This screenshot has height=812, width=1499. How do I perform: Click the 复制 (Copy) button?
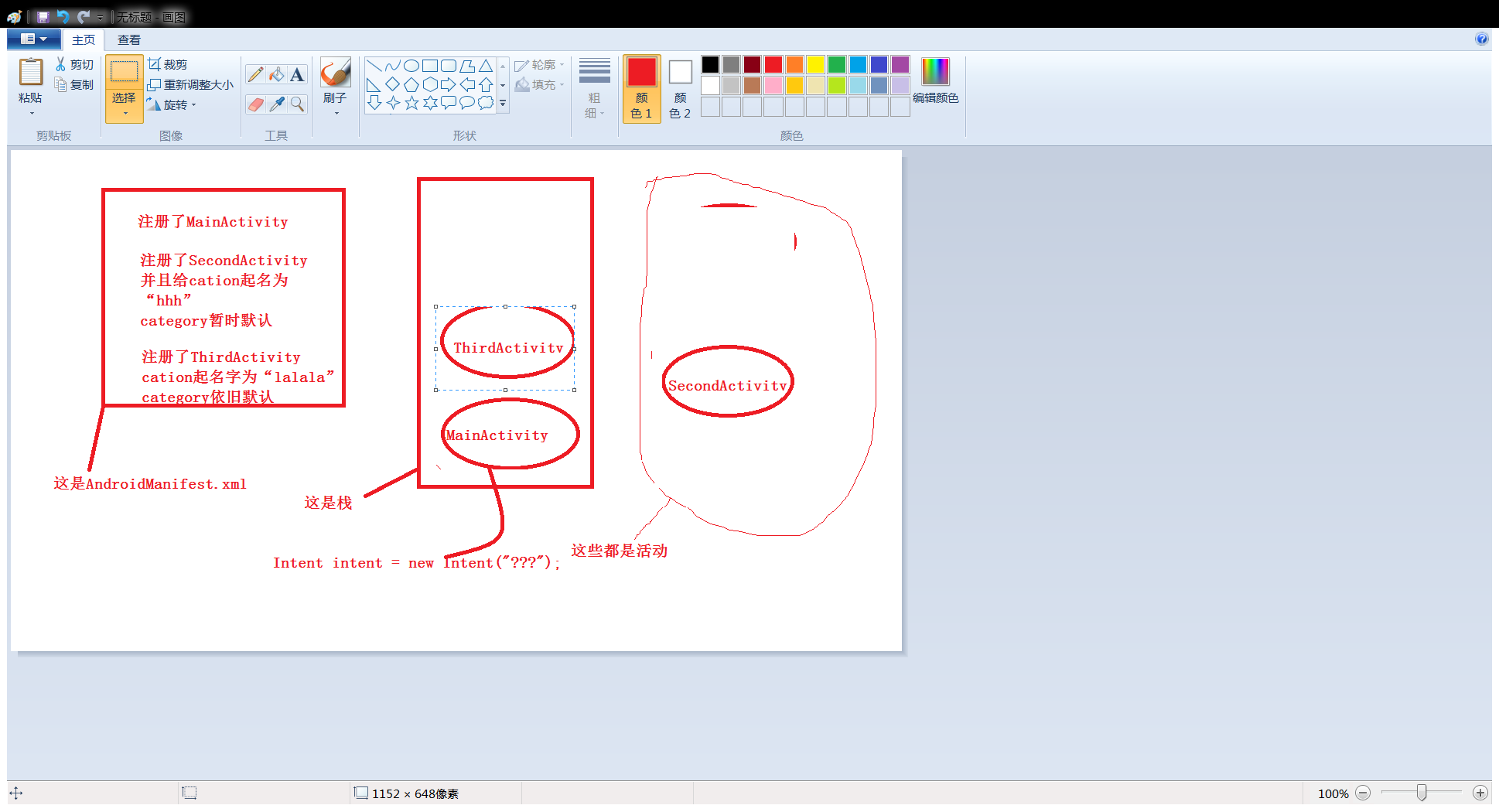coord(74,85)
